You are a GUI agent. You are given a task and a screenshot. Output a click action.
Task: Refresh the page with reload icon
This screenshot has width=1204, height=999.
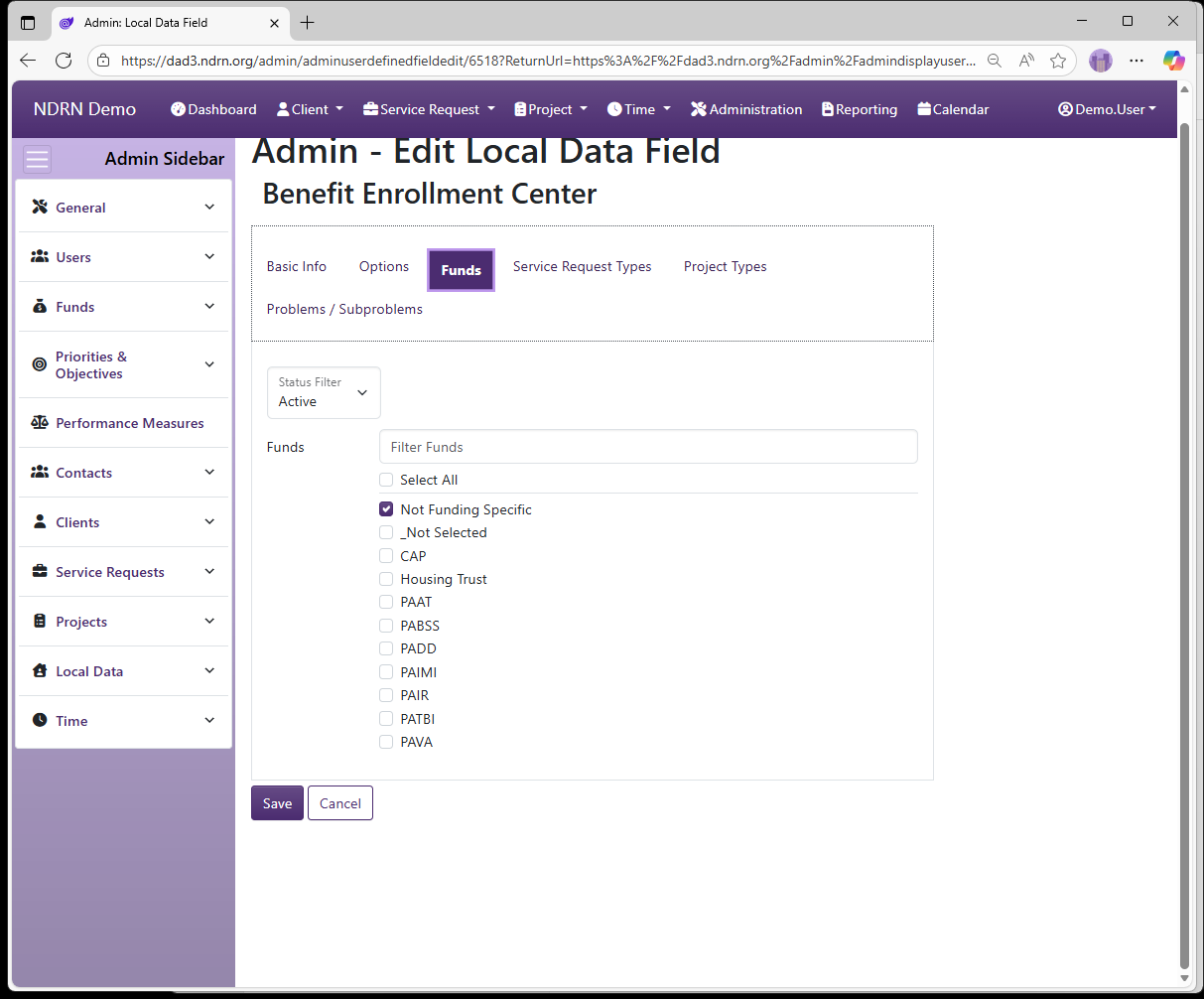(x=64, y=61)
